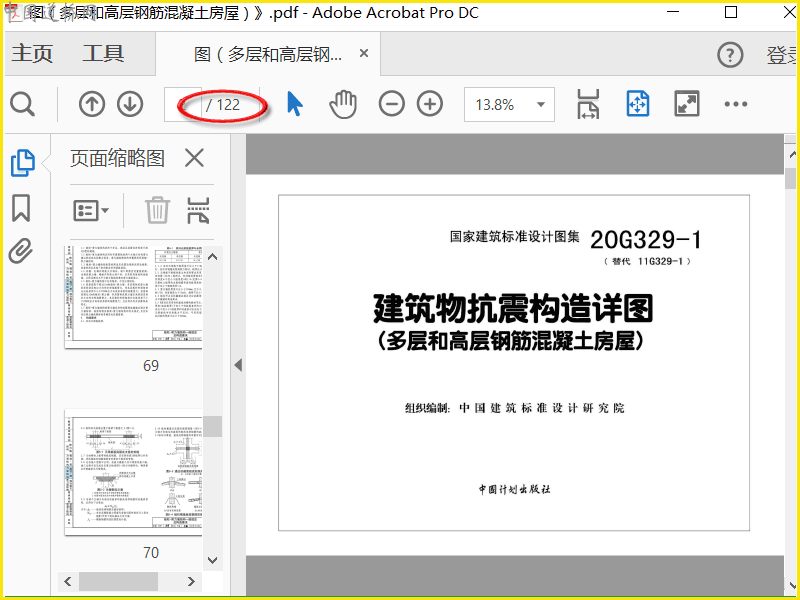The width and height of the screenshot is (800, 600).
Task: Click the code text 20G329-1
Action: pyautogui.click(x=646, y=240)
